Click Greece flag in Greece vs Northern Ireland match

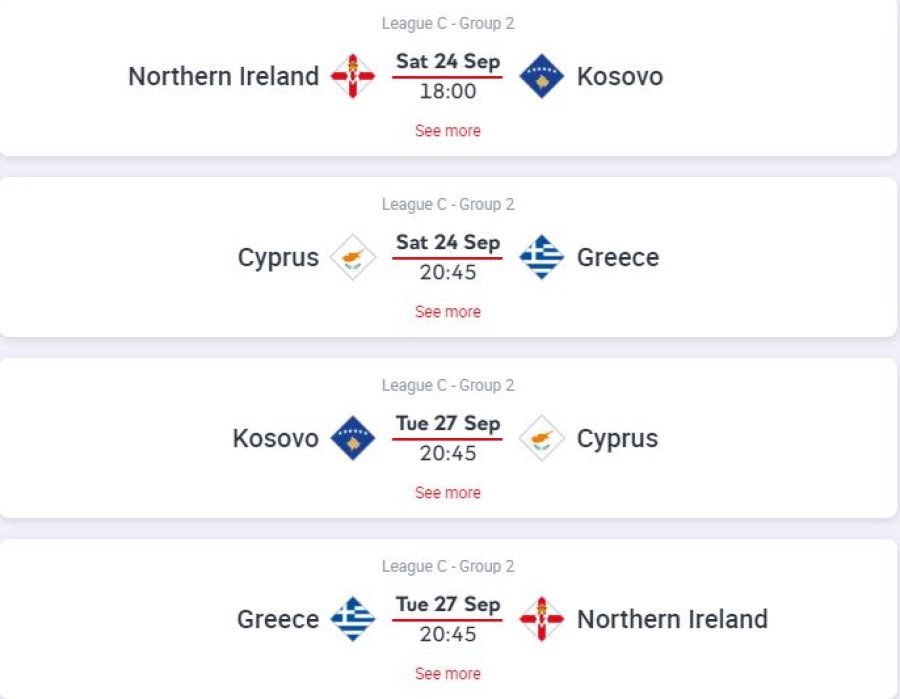click(352, 619)
